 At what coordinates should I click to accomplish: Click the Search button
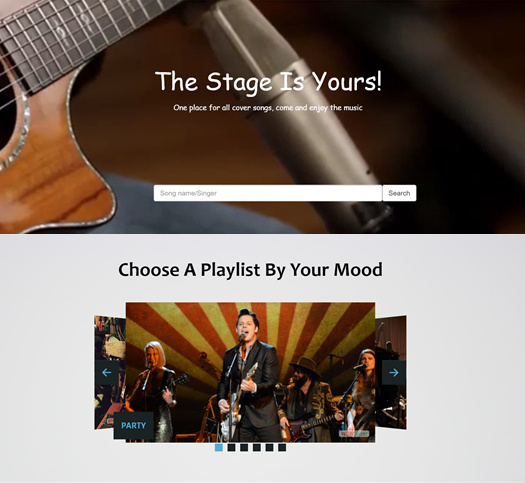(x=399, y=193)
